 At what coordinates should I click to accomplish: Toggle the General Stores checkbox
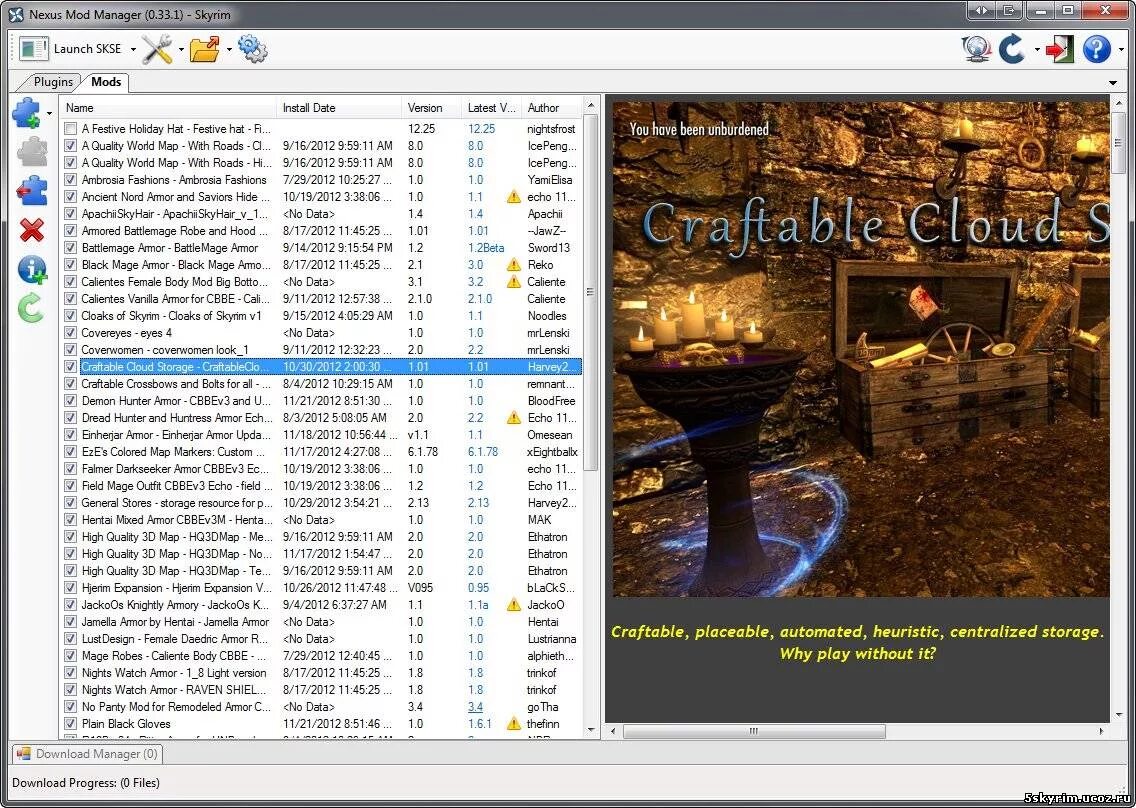pyautogui.click(x=70, y=503)
